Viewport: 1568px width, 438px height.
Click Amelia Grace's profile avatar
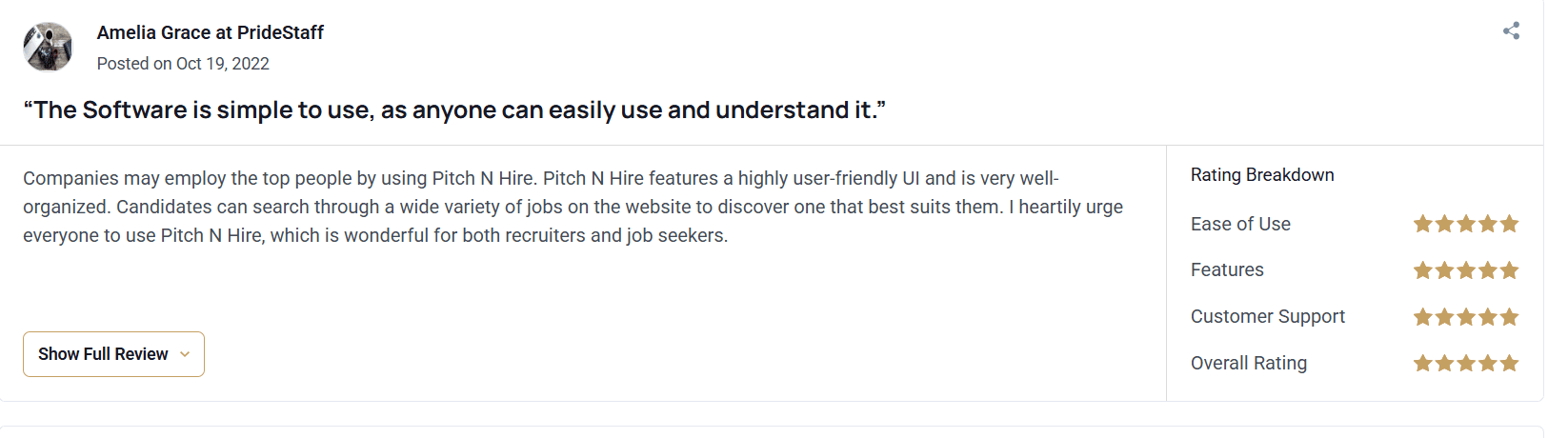click(x=48, y=47)
